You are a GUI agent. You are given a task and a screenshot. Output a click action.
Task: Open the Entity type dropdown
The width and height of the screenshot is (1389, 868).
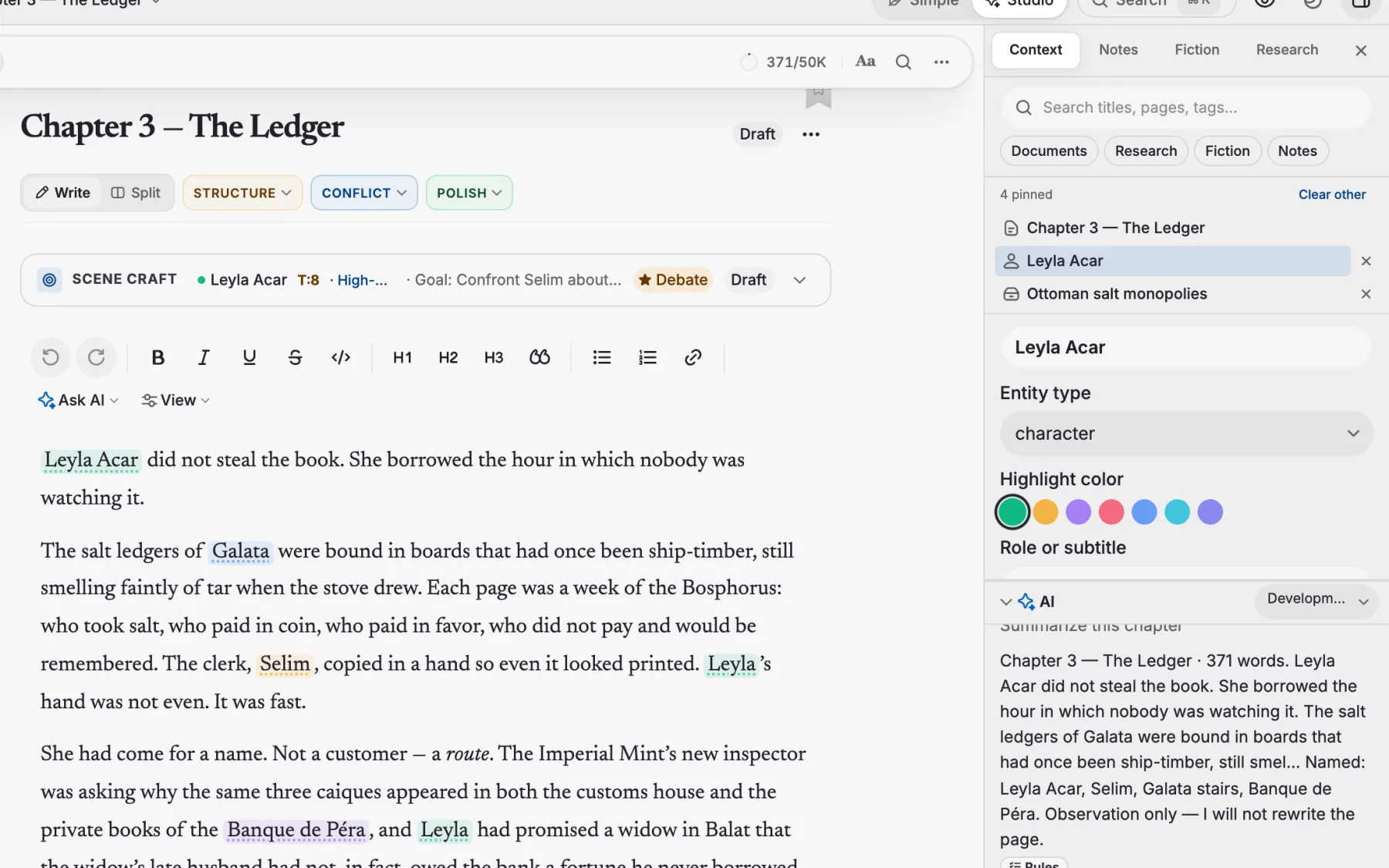[x=1186, y=434]
